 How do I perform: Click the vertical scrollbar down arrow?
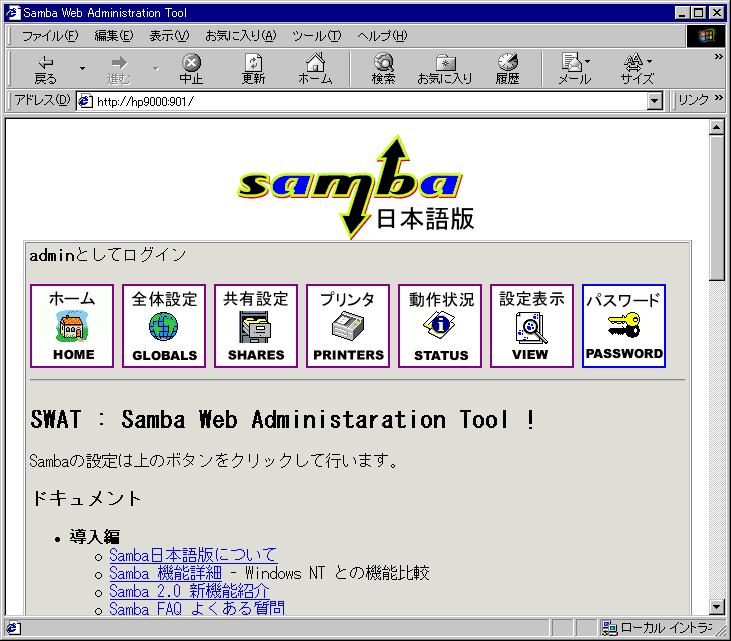[716, 607]
